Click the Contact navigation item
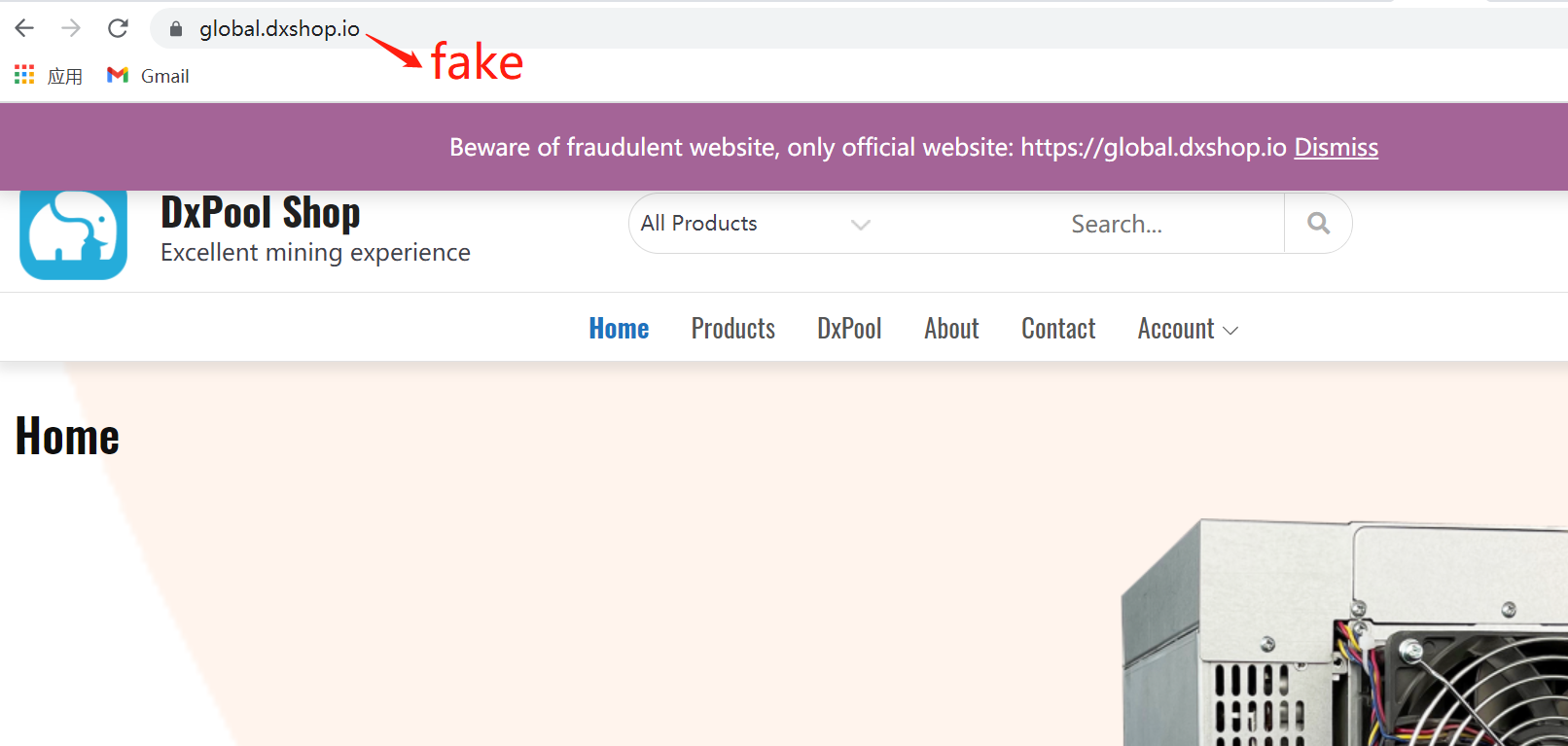The image size is (1568, 746). (x=1057, y=328)
